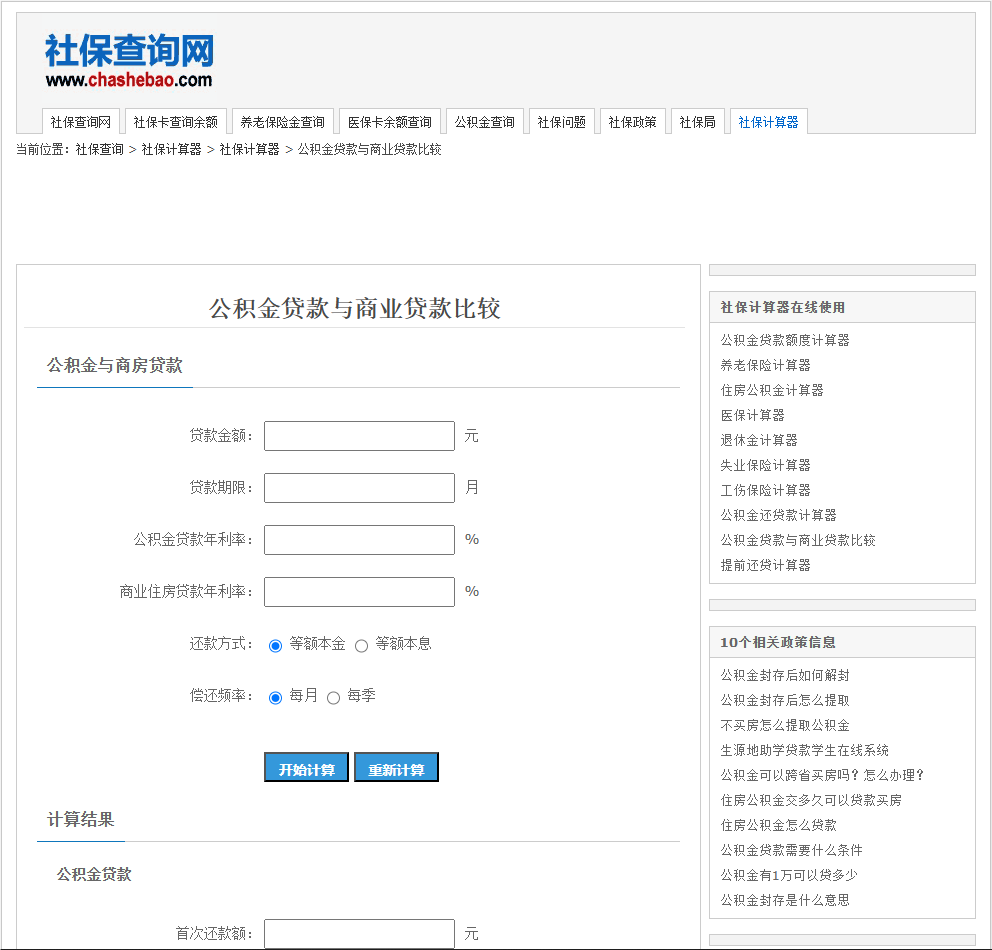This screenshot has width=992, height=950.
Task: Select 等额本金 repayment method
Action: [275, 645]
